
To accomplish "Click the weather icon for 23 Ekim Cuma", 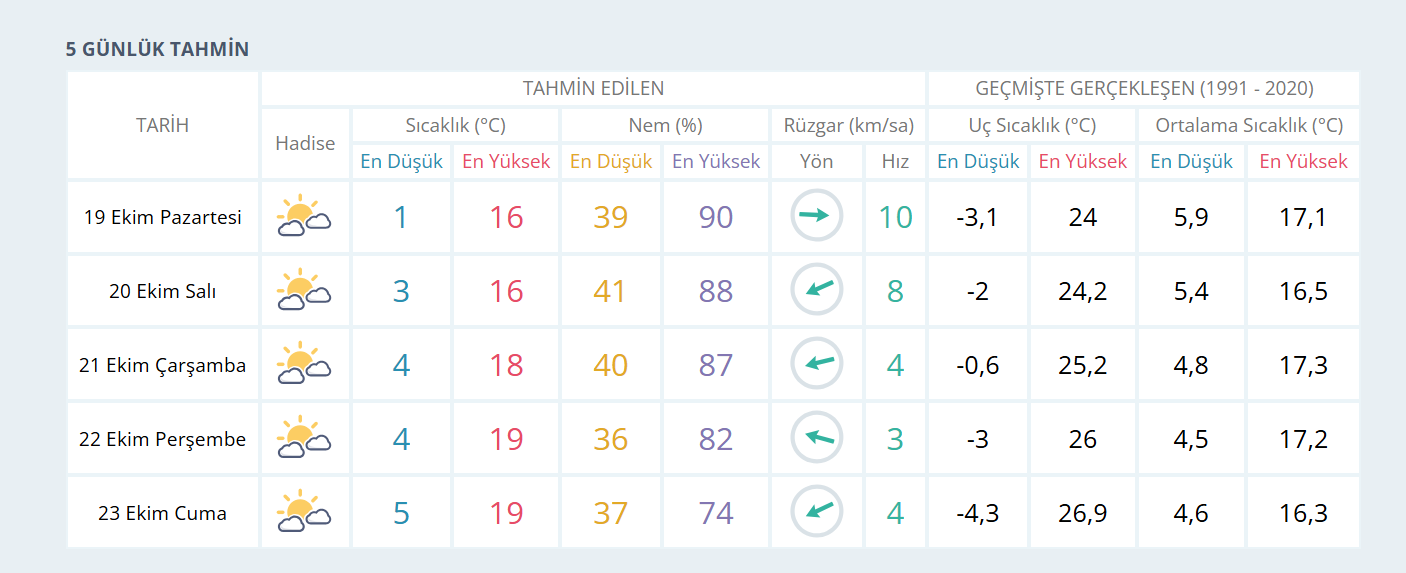I will (x=305, y=513).
